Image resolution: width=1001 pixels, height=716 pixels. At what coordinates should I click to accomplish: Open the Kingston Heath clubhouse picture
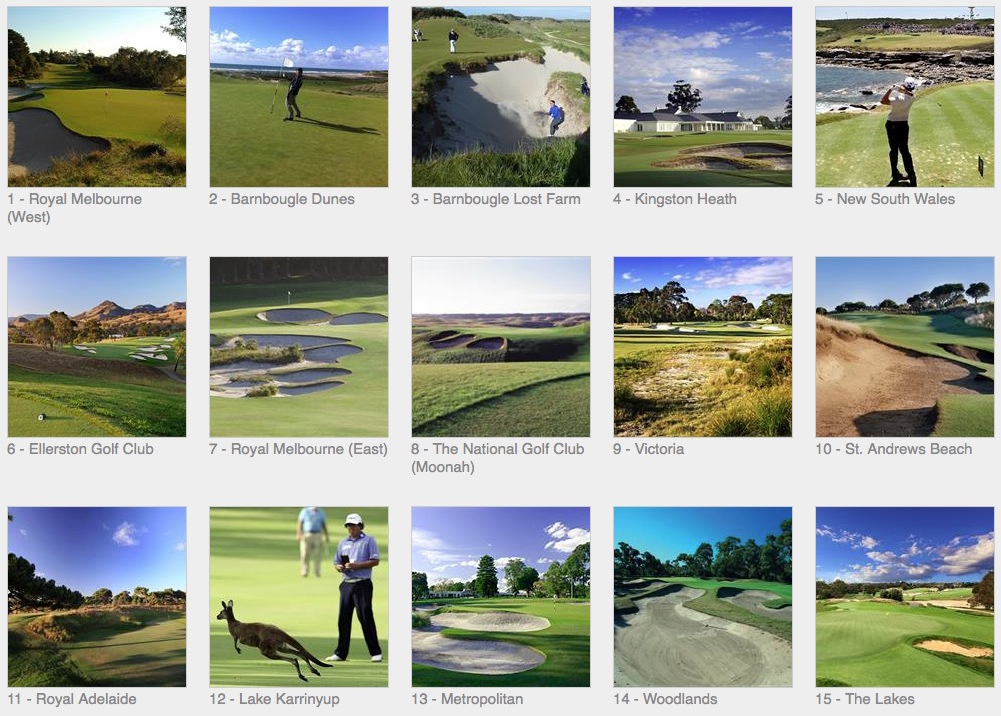point(703,97)
